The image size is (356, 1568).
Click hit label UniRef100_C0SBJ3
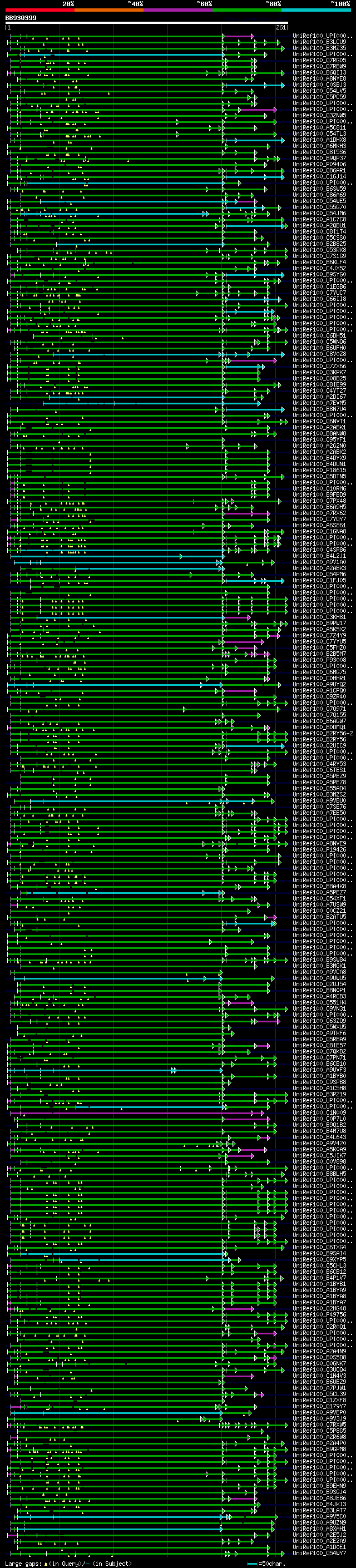coord(319,85)
